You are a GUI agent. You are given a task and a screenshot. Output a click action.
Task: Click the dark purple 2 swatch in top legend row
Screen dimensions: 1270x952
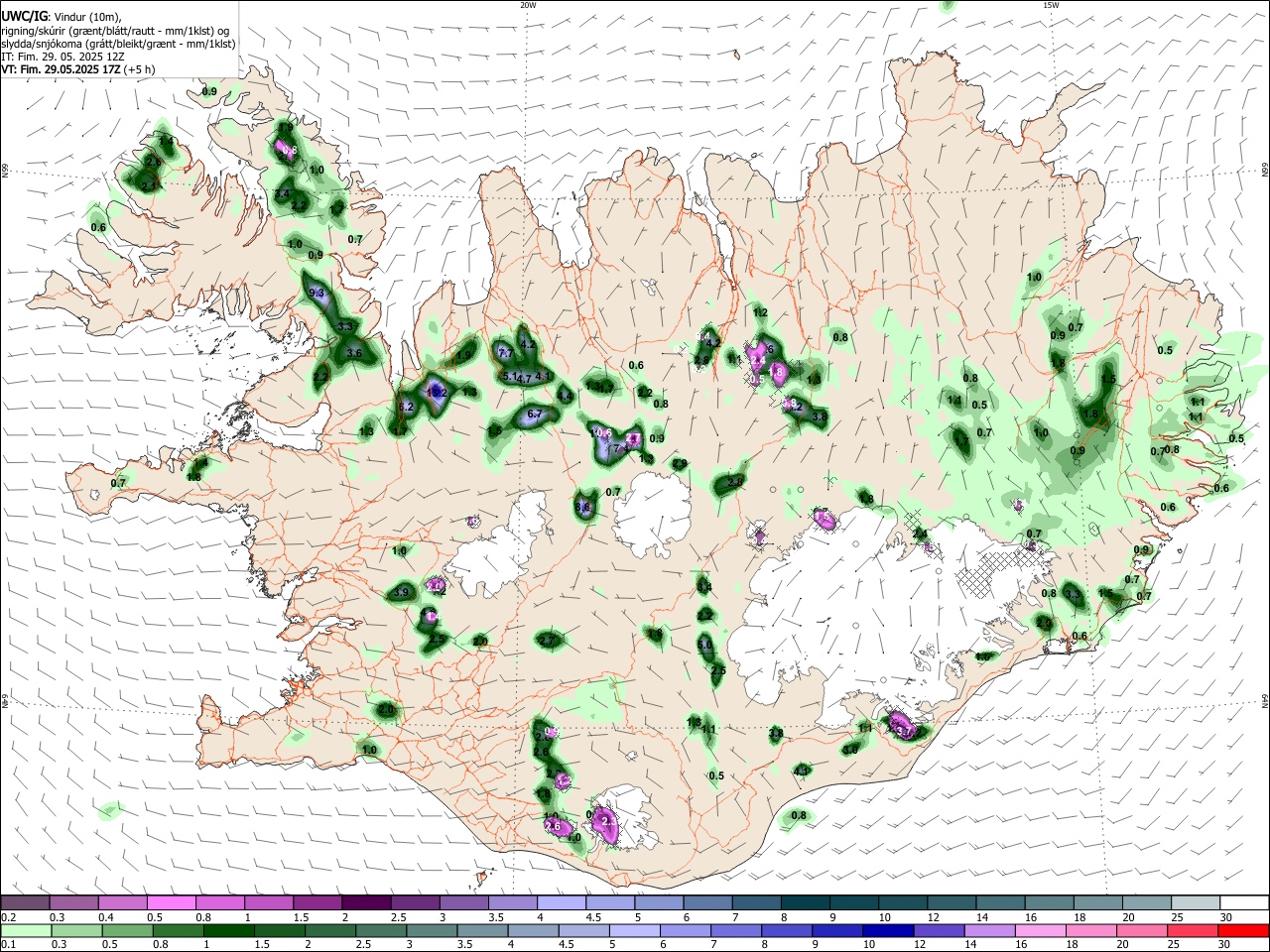(x=366, y=903)
